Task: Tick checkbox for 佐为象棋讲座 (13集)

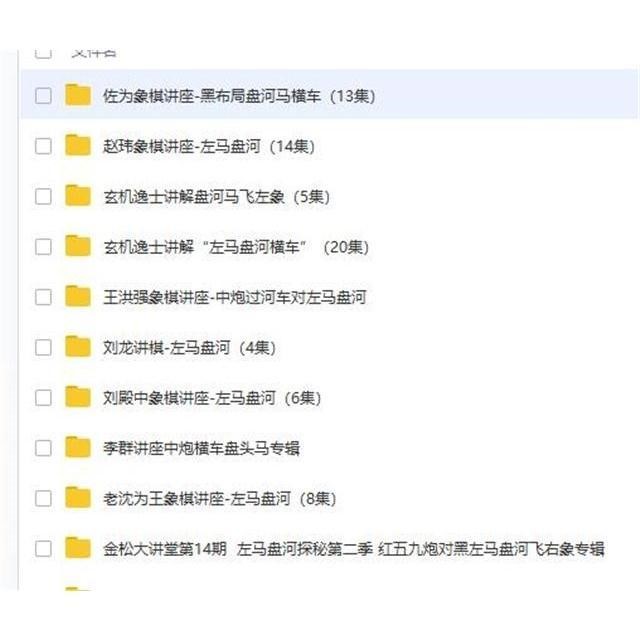Action: [43, 96]
